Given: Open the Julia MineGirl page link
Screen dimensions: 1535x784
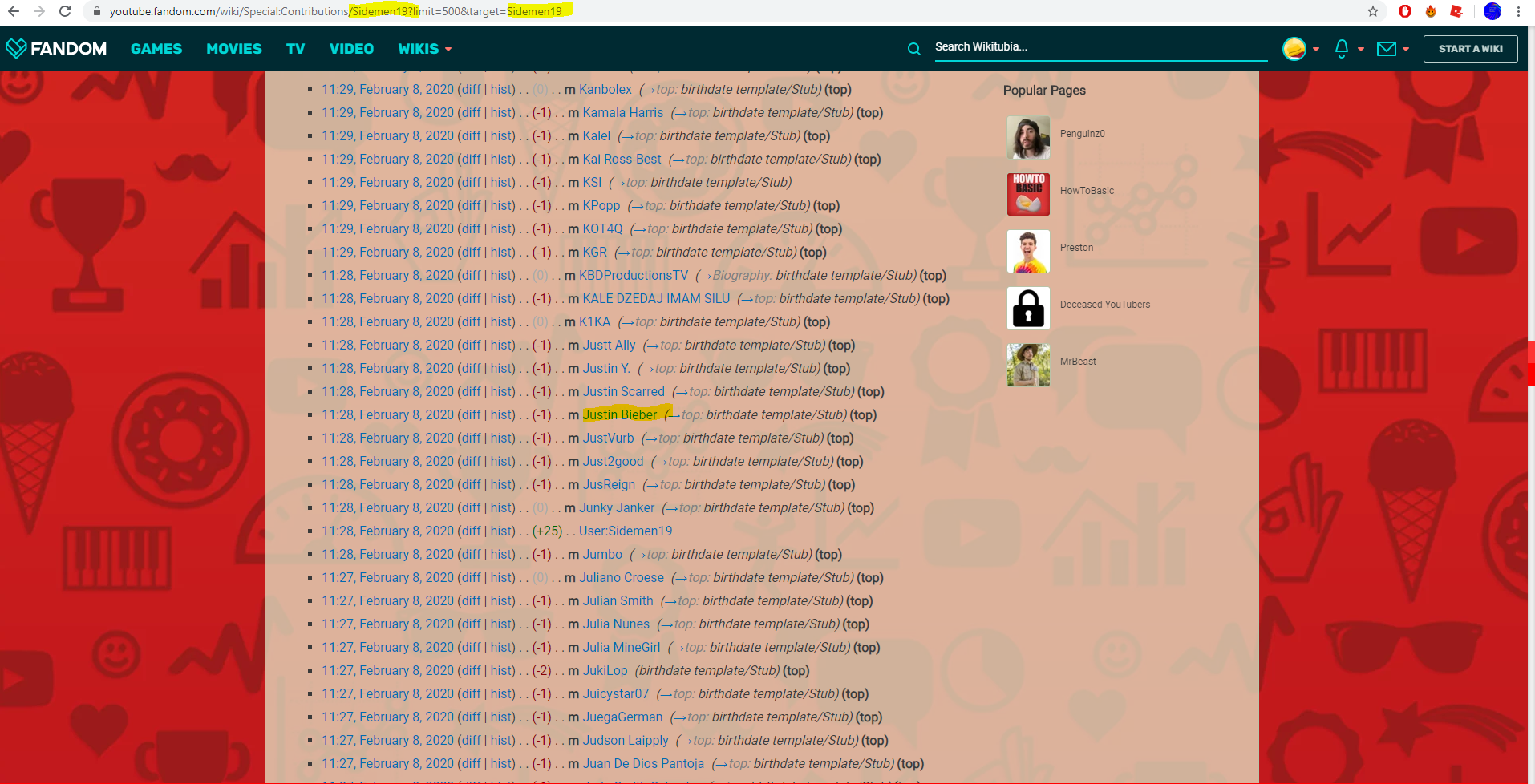Looking at the screenshot, I should (622, 647).
